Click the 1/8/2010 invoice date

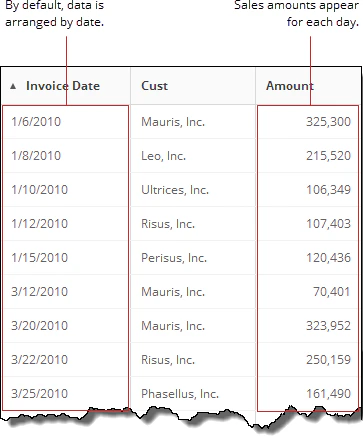click(36, 156)
